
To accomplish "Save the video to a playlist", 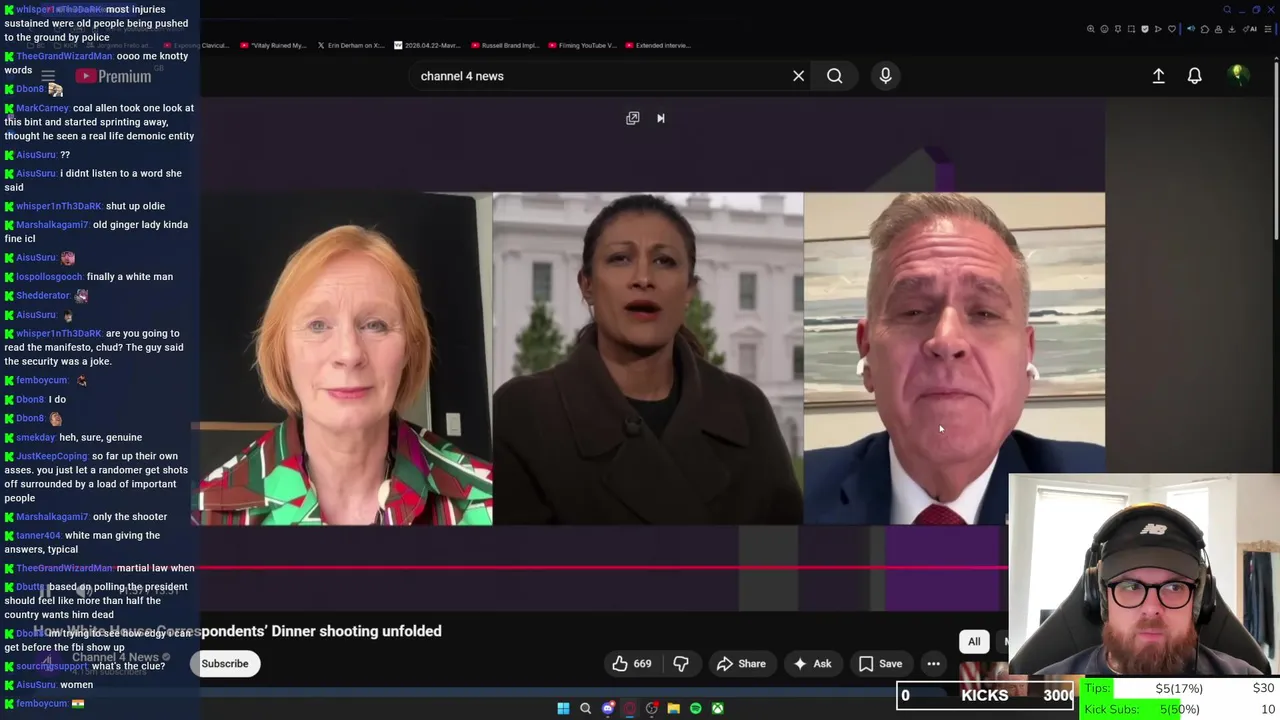I will (x=880, y=664).
